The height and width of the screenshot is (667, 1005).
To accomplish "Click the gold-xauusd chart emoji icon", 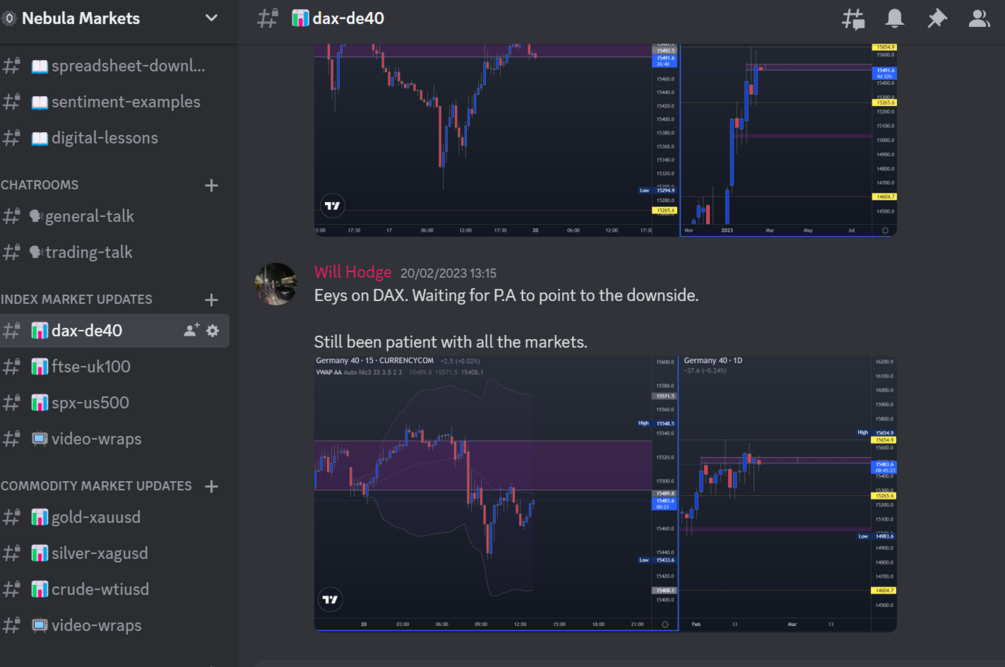I will (40, 517).
